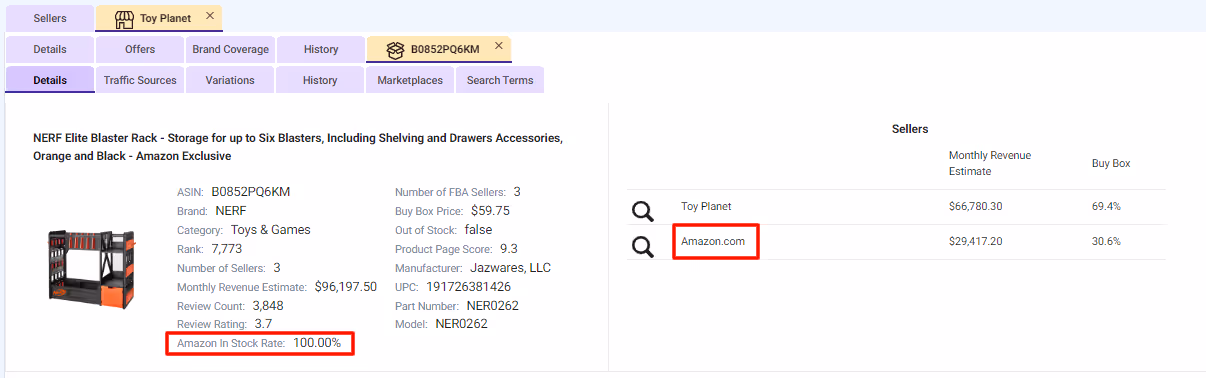The width and height of the screenshot is (1206, 378).
Task: Click the Monthly Revenue Estimate $96,197.50
Action: coord(345,287)
